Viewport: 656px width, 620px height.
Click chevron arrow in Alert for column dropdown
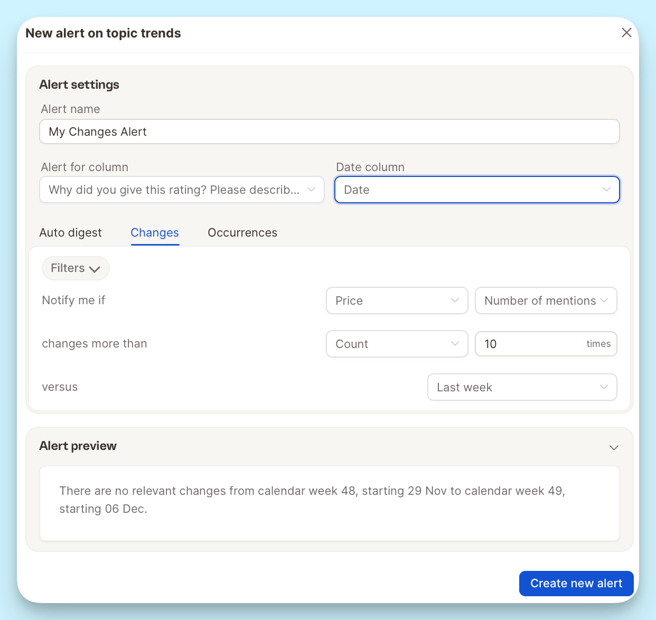[311, 190]
